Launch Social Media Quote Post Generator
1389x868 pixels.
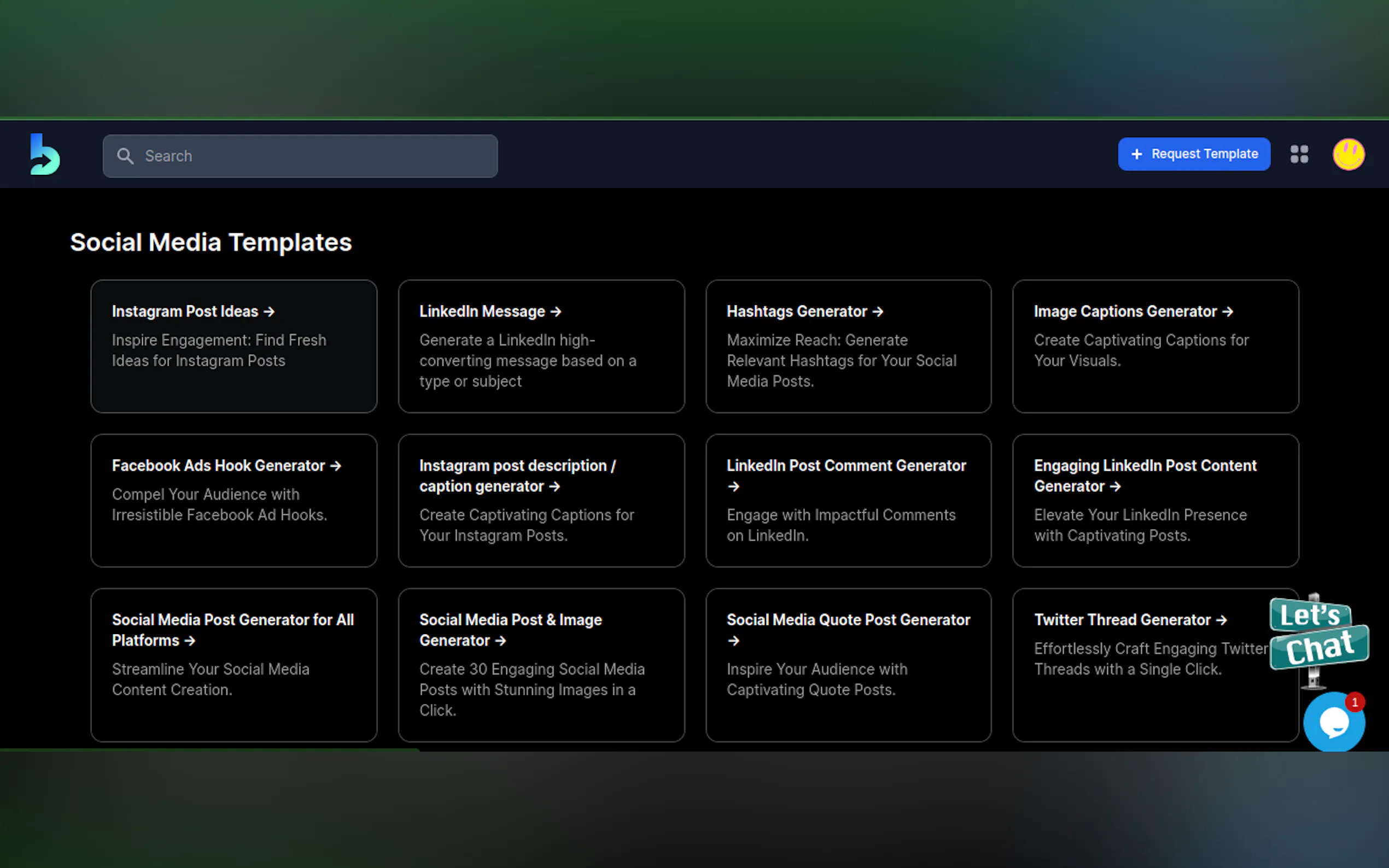pyautogui.click(x=848, y=665)
